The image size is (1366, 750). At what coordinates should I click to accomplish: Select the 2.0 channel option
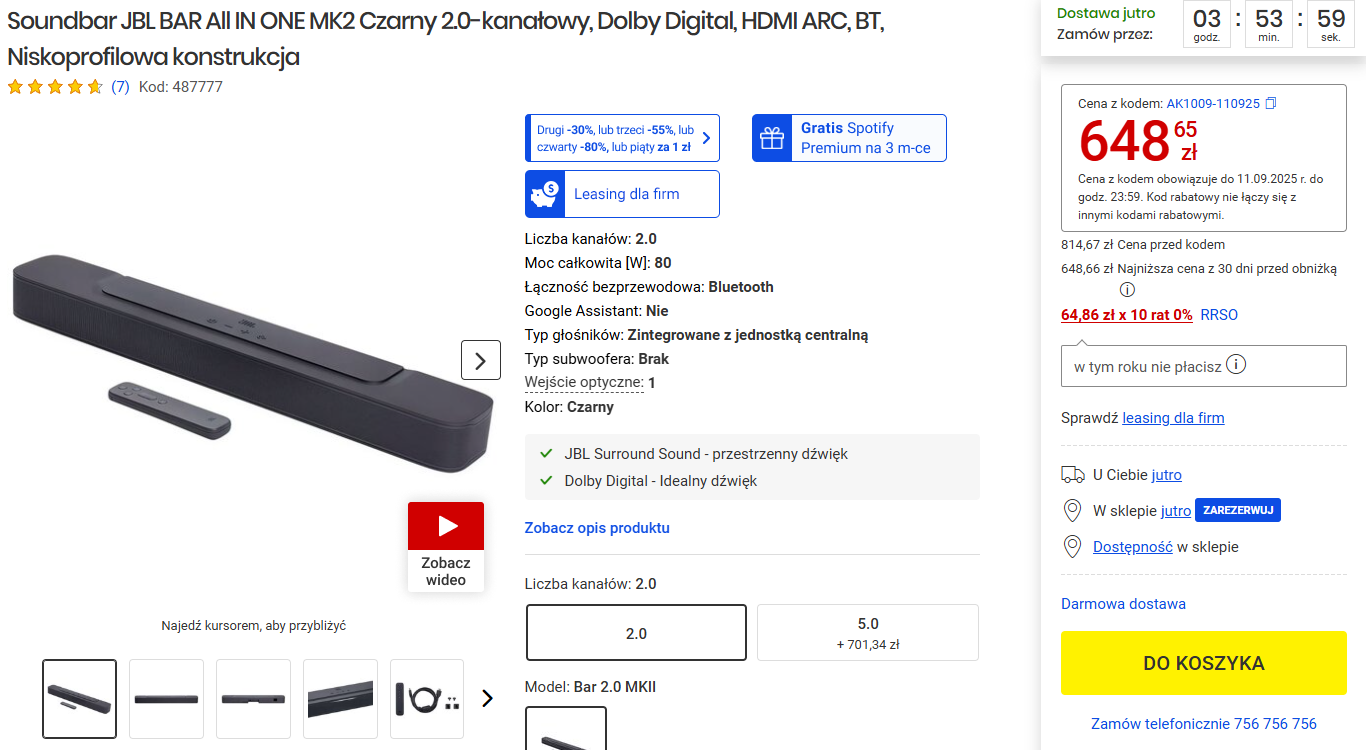[x=636, y=633]
